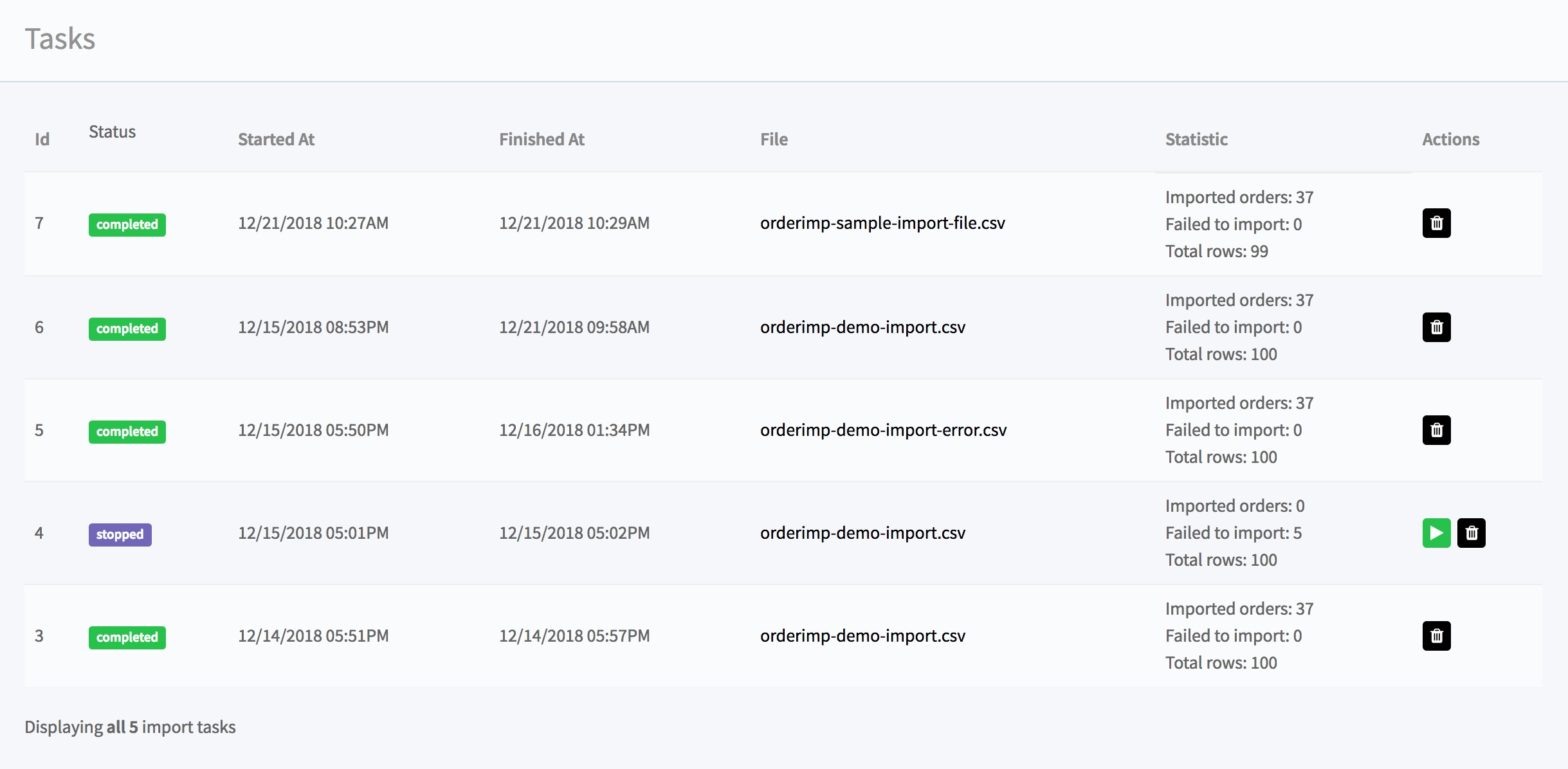Resume stopped task 4 with green play button
Viewport: 1568px width, 769px height.
click(1436, 533)
